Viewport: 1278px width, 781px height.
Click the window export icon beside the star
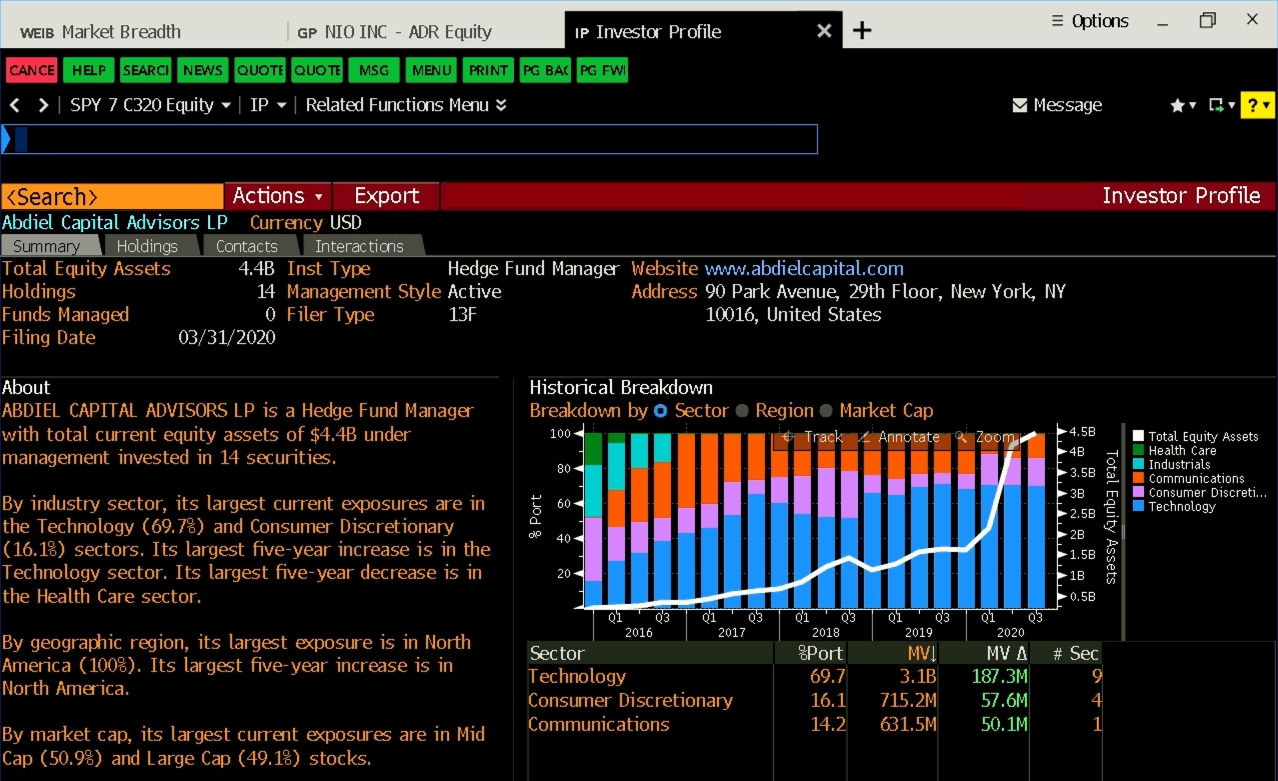pos(1216,105)
